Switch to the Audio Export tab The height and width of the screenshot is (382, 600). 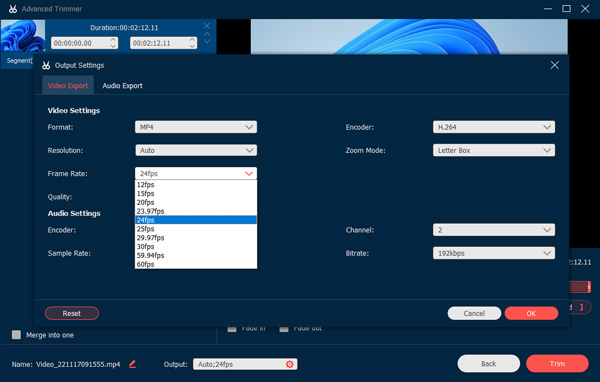[122, 86]
